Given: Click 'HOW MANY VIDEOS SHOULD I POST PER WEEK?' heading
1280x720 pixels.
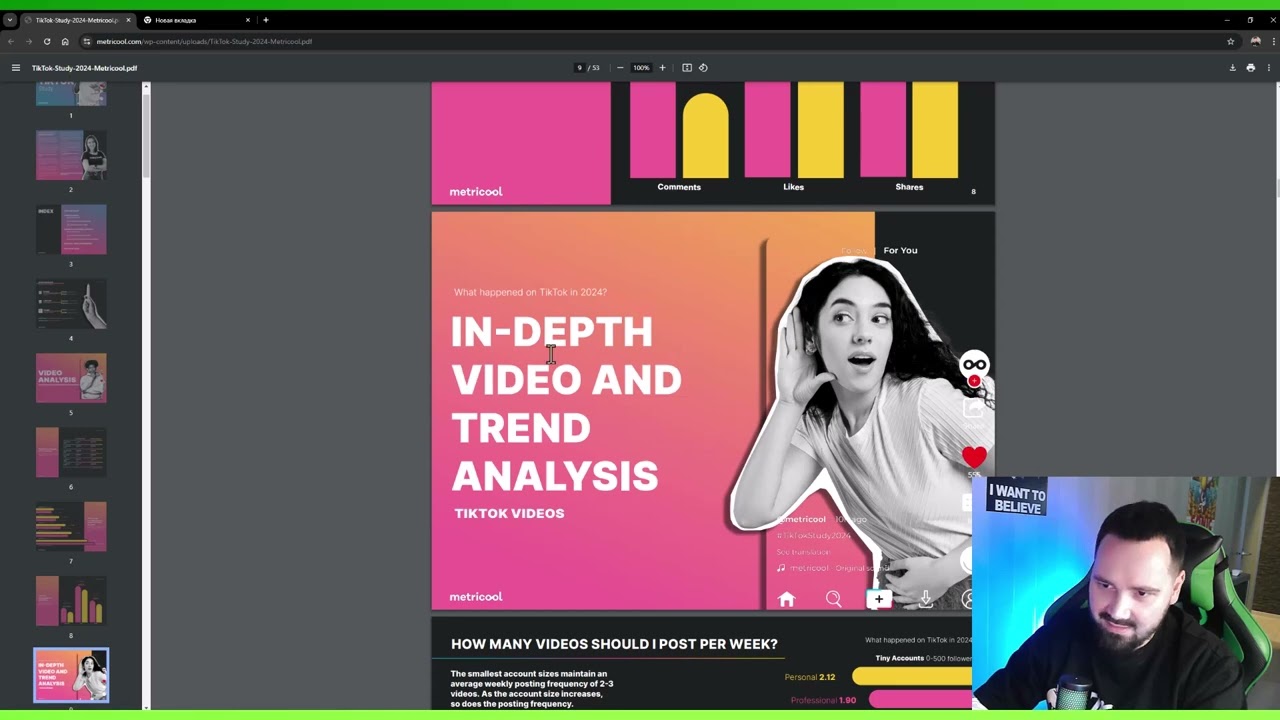Looking at the screenshot, I should (614, 644).
